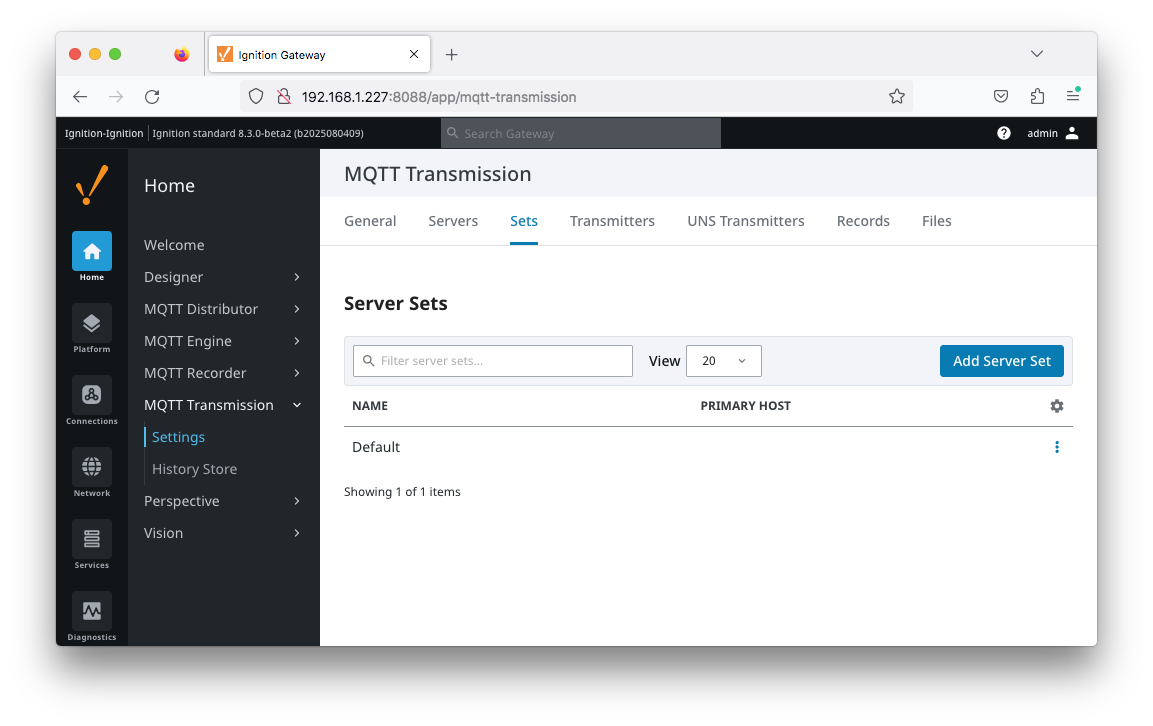Focus the Search Gateway field
The width and height of the screenshot is (1153, 726).
(x=581, y=133)
